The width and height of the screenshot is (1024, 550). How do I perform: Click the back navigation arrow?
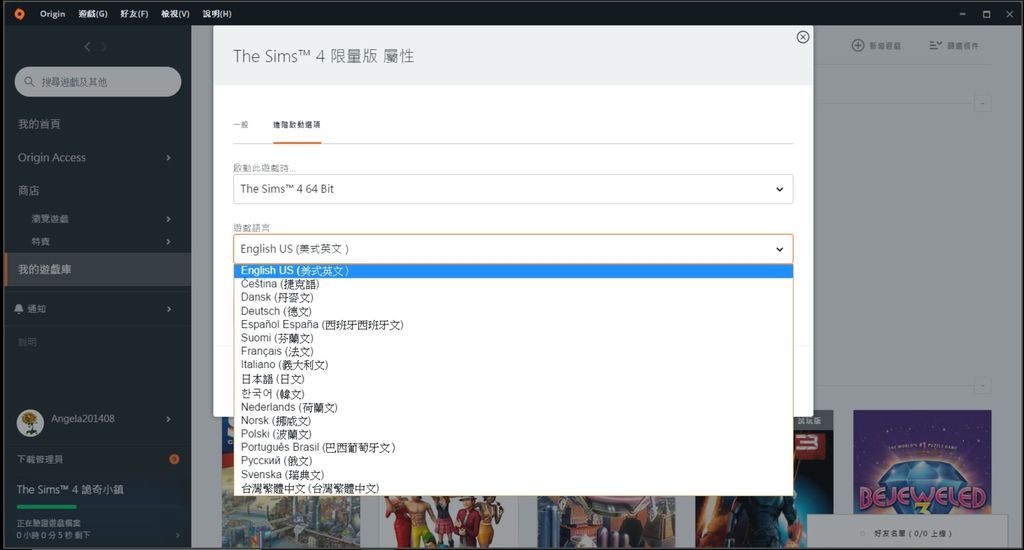[x=88, y=46]
